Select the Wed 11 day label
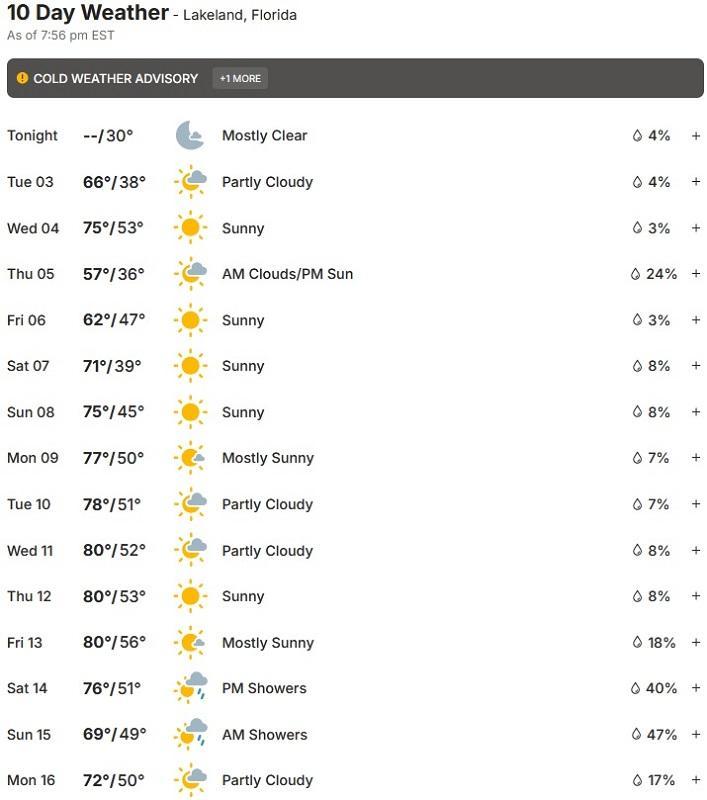707x800 pixels. pos(30,550)
